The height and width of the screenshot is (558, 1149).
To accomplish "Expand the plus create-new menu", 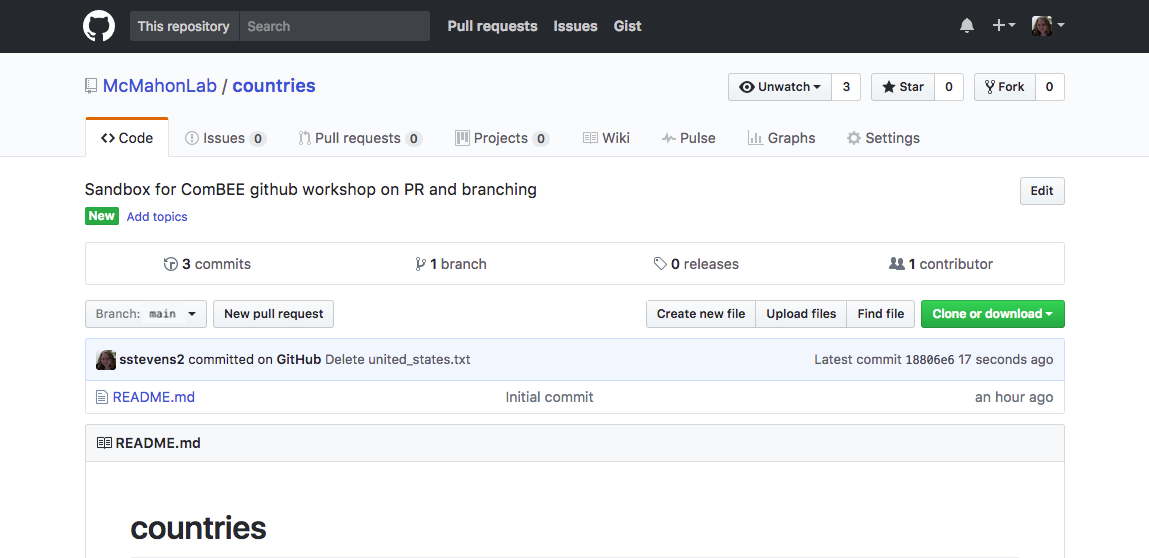I will click(x=1003, y=26).
